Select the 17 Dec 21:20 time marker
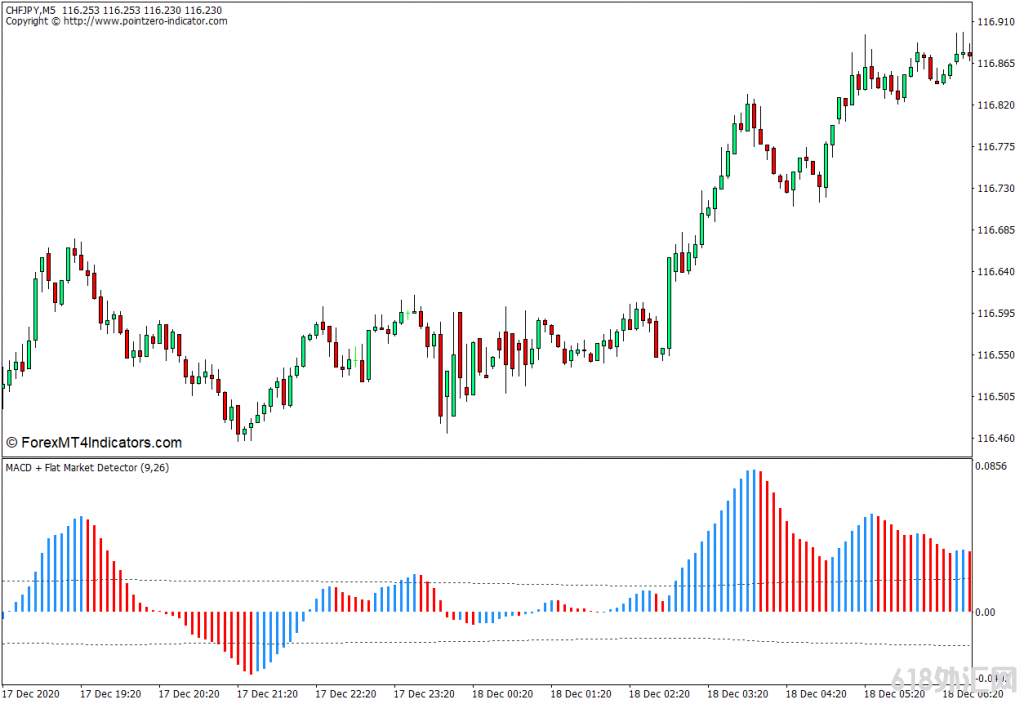The image size is (1024, 704). 266,693
